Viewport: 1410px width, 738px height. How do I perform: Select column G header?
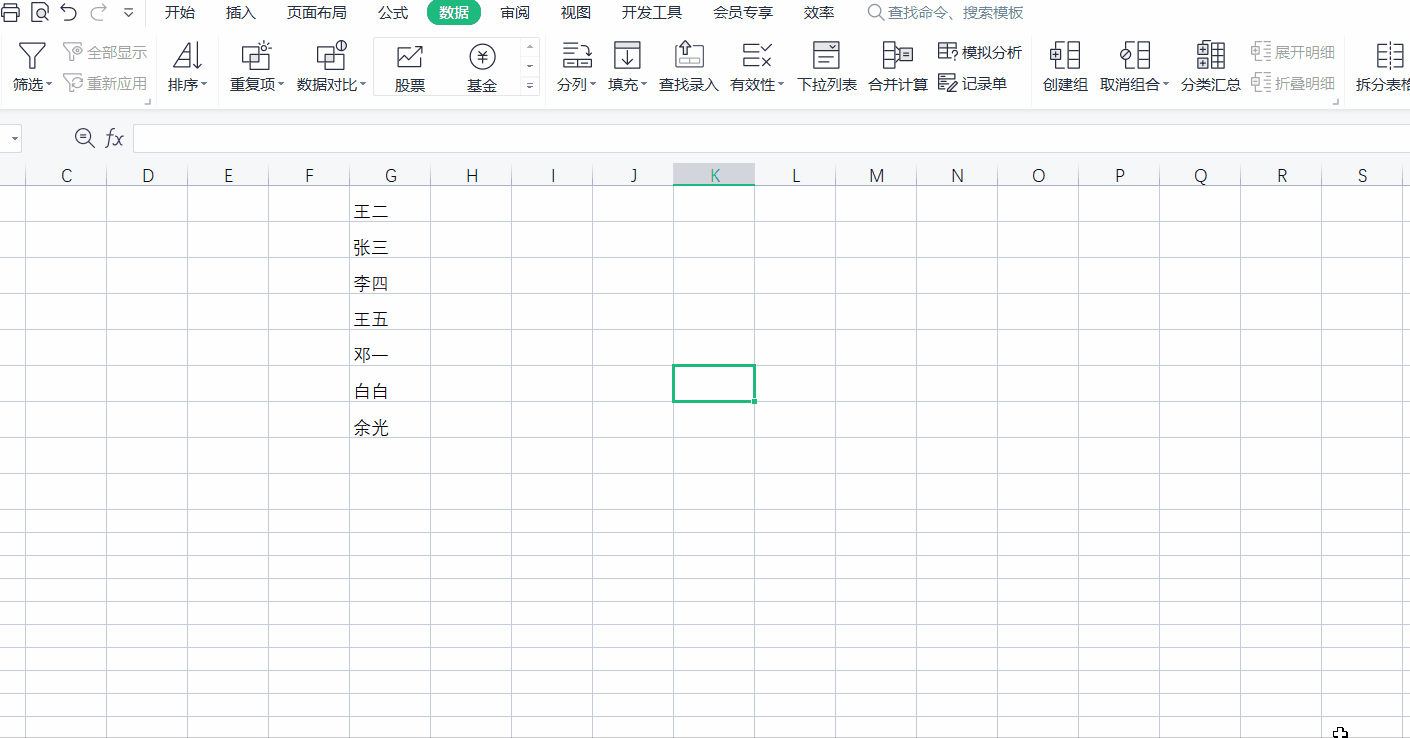[390, 175]
